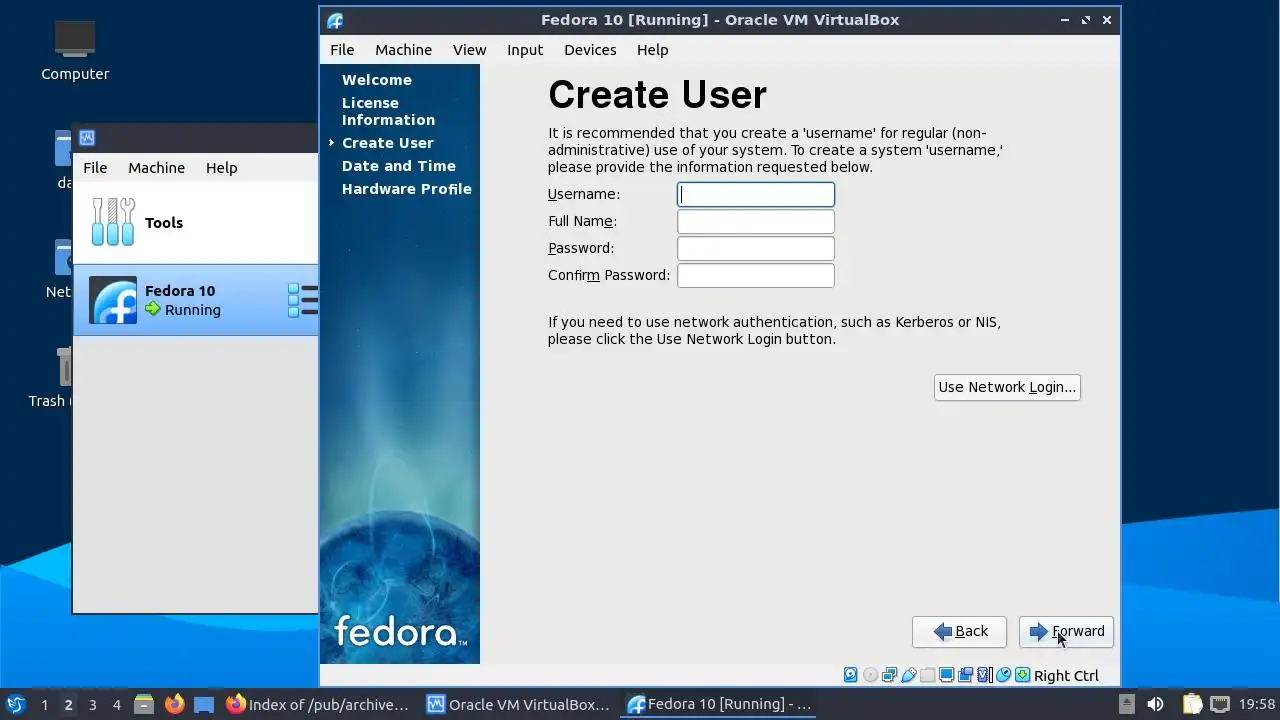Click the blue show-desktop icon on taskbar

[204, 704]
